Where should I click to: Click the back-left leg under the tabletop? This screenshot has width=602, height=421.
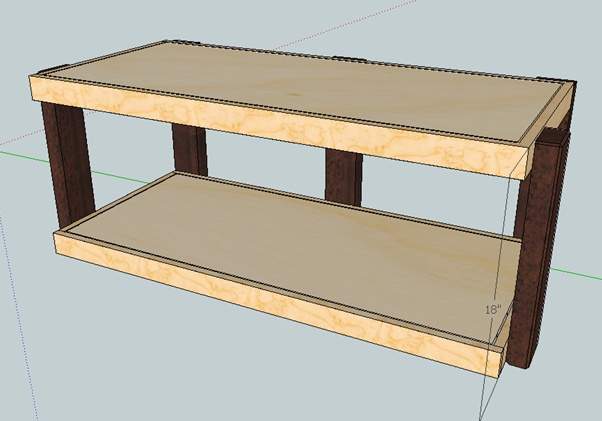click(x=189, y=150)
